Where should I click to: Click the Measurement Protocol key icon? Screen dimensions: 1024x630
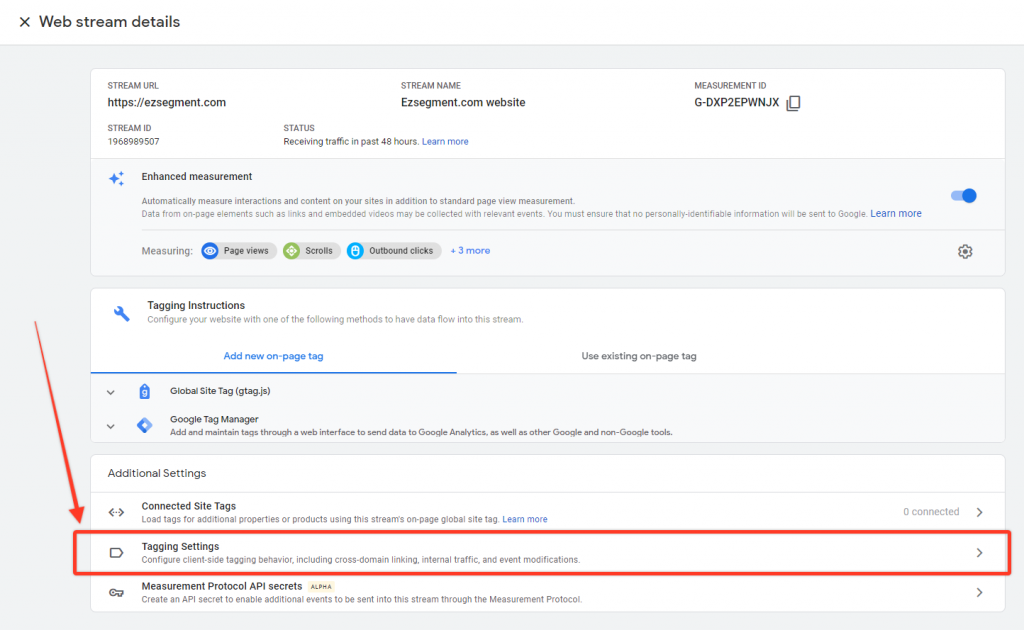point(116,593)
